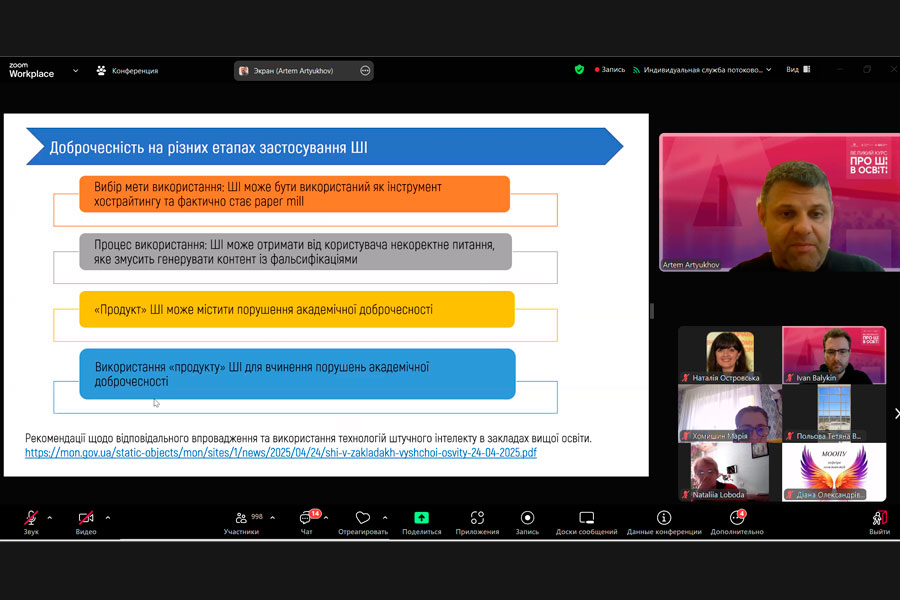The width and height of the screenshot is (900, 600).
Task: Unmute the microphone (Звук)
Action: click(32, 519)
